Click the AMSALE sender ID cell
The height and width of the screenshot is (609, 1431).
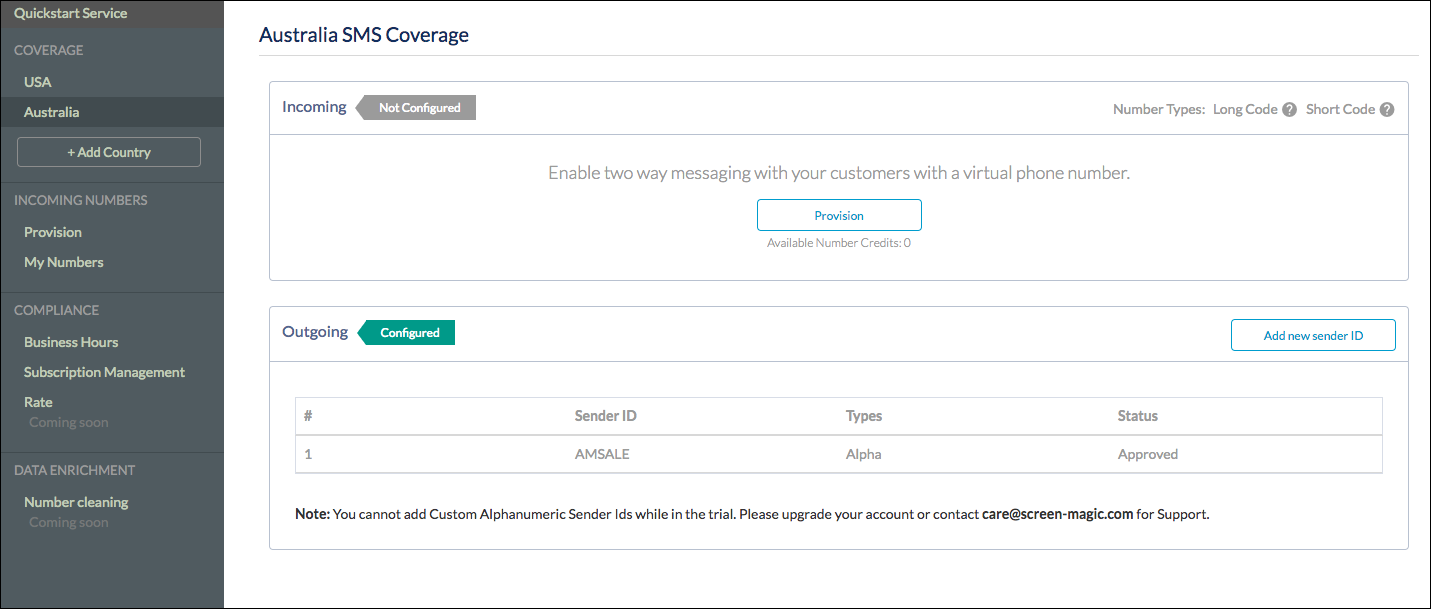602,454
